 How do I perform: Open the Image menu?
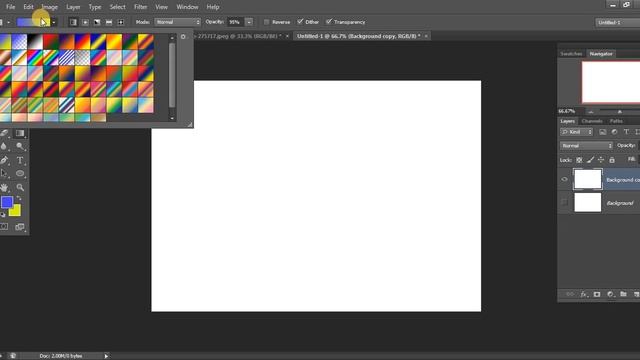(50, 7)
